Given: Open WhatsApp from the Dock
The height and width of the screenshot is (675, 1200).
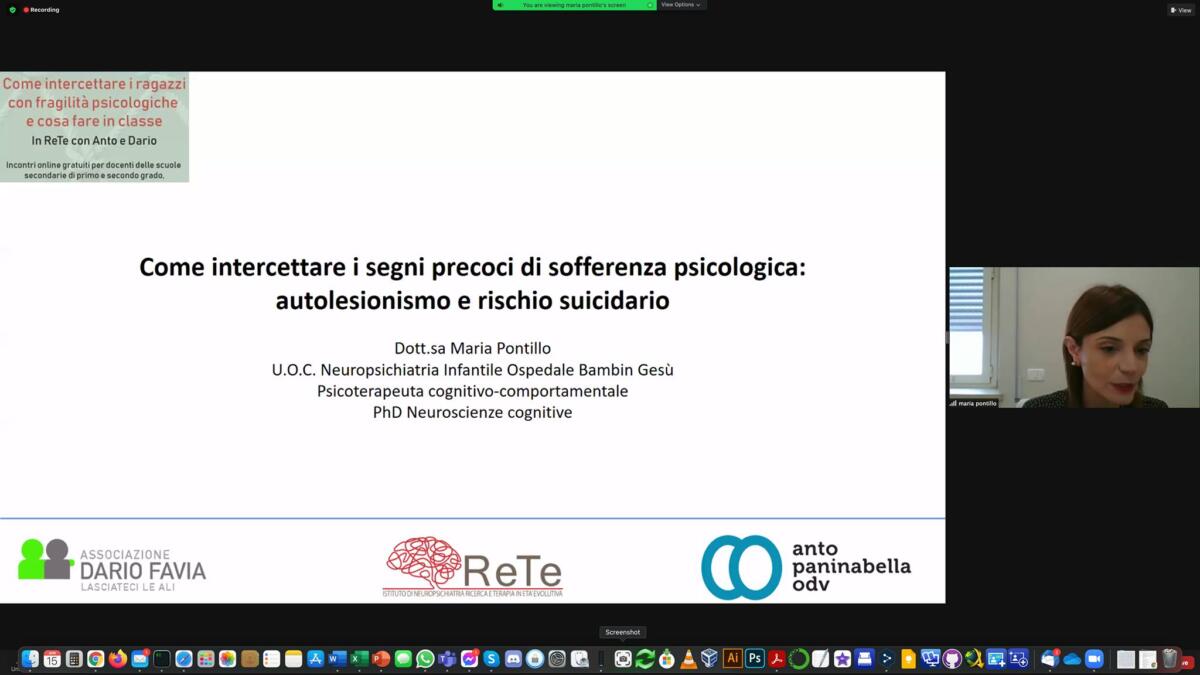Looking at the screenshot, I should click(425, 659).
